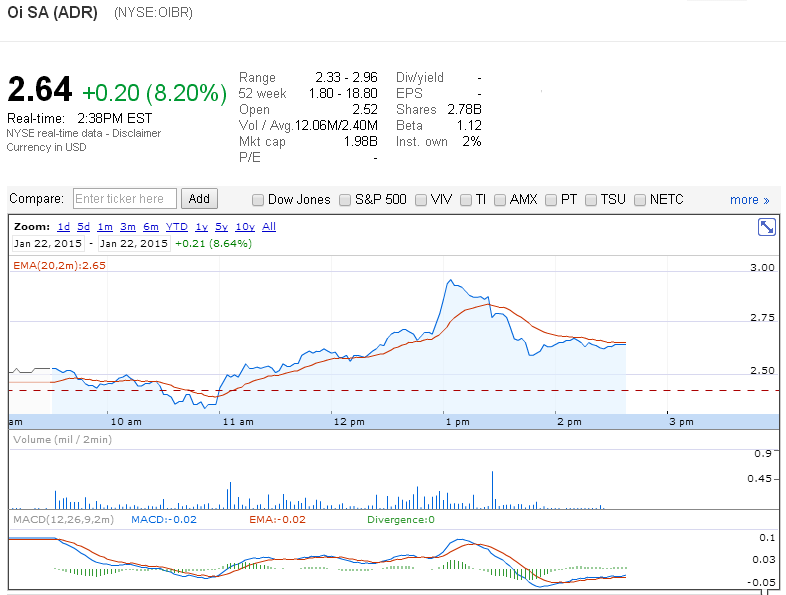Enable TI comparison checkbox

[x=466, y=200]
